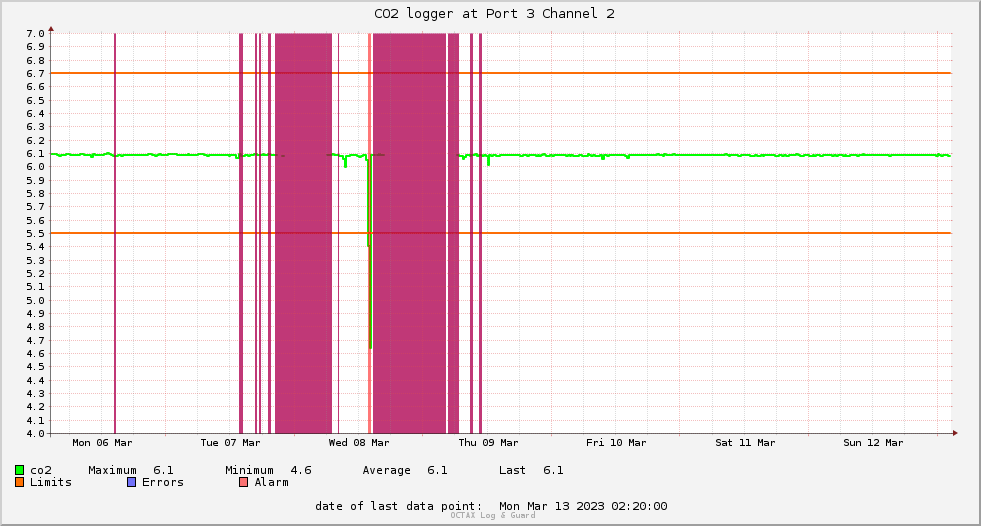This screenshot has width=981, height=526.
Task: Click the 'Sun 12 Mar' axis label
Action: point(873,443)
